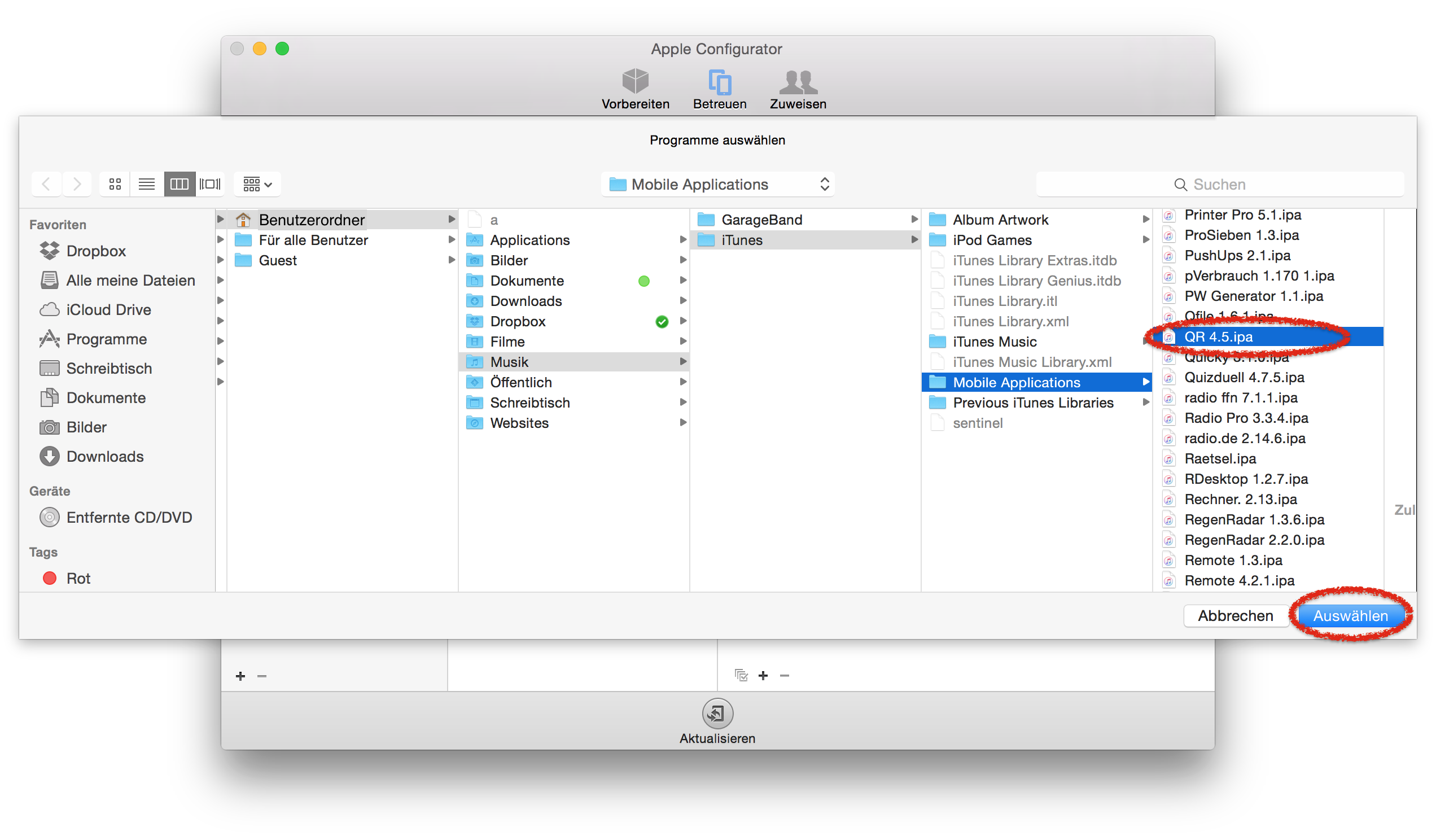Select radio ffn 7.1.1.ipa
This screenshot has height=840, width=1436.
tap(1269, 398)
